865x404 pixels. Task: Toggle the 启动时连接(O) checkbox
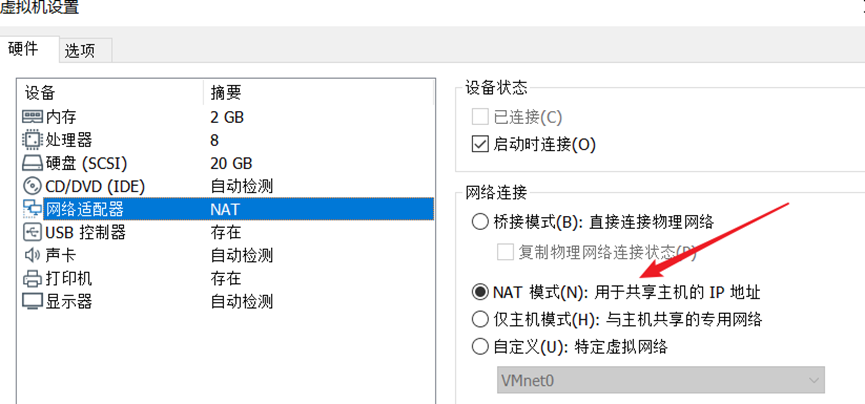pyautogui.click(x=480, y=144)
